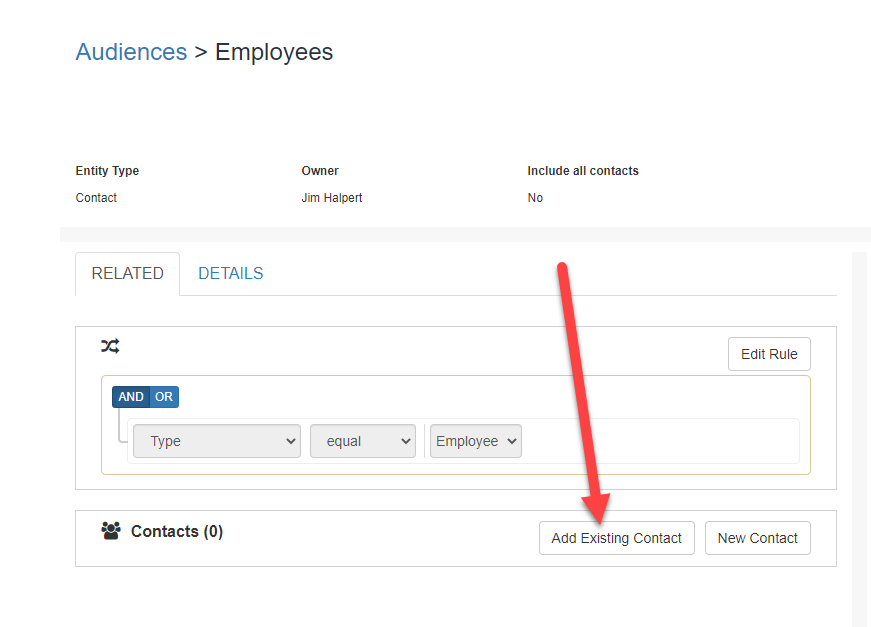This screenshot has width=871, height=627.
Task: Click the Employees breadcrumb title
Action: click(274, 52)
